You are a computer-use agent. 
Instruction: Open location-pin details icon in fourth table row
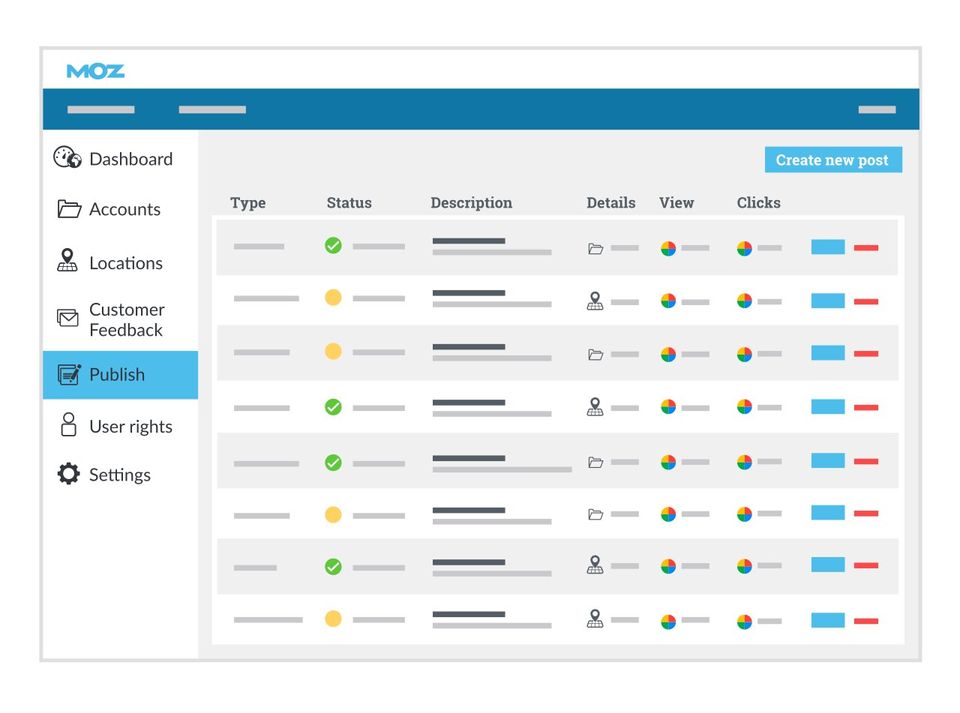[595, 406]
